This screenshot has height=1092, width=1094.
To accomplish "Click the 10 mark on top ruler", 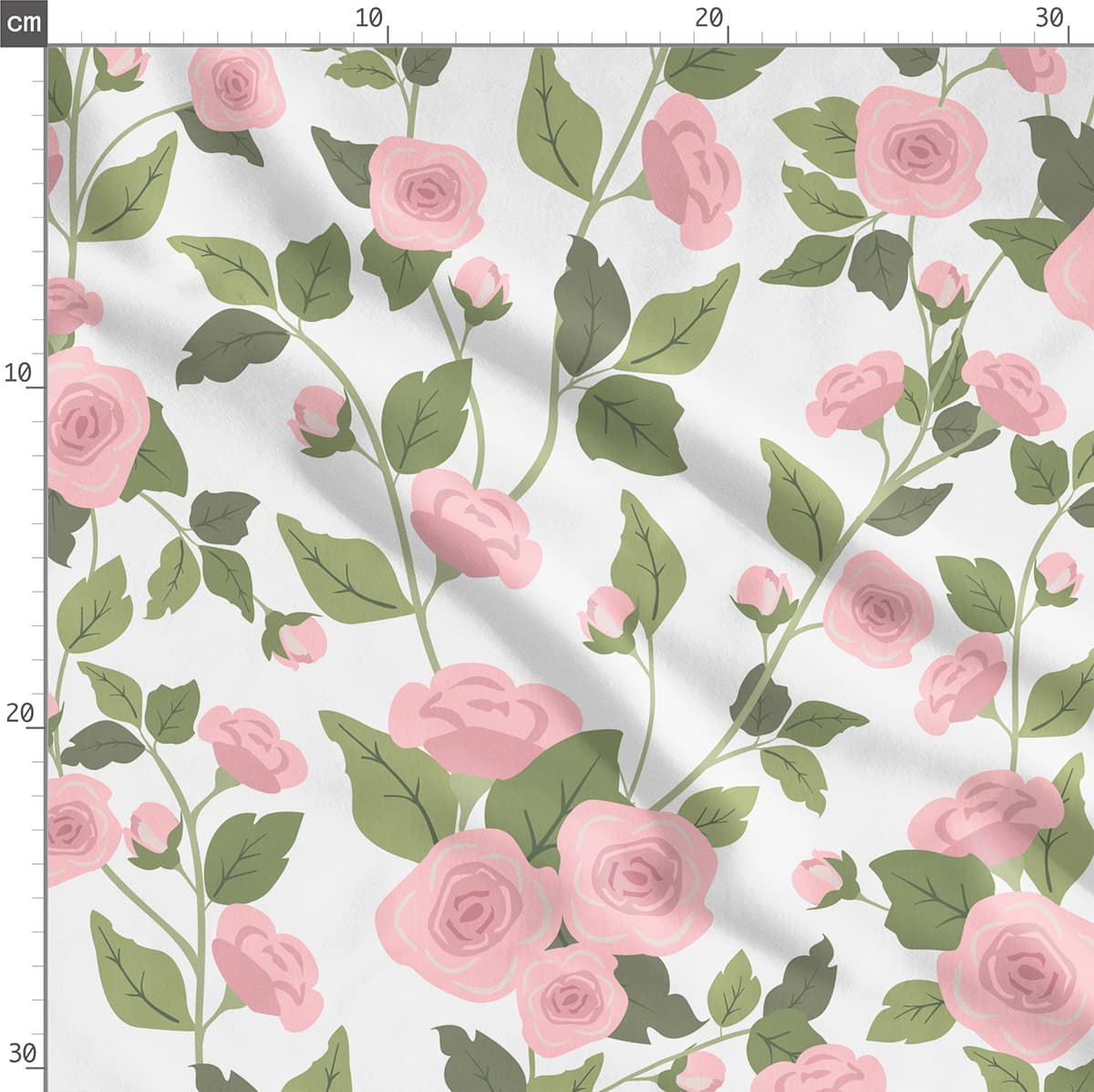I will [369, 17].
